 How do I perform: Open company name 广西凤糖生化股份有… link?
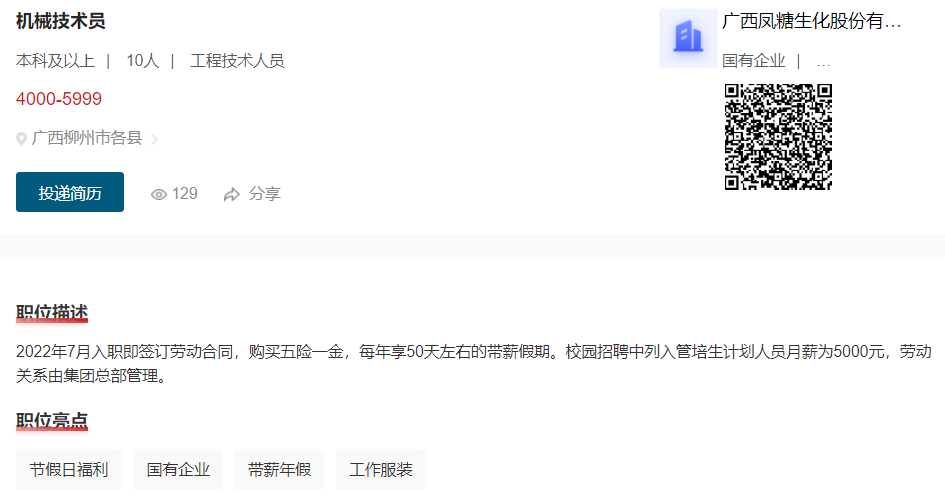[x=811, y=22]
